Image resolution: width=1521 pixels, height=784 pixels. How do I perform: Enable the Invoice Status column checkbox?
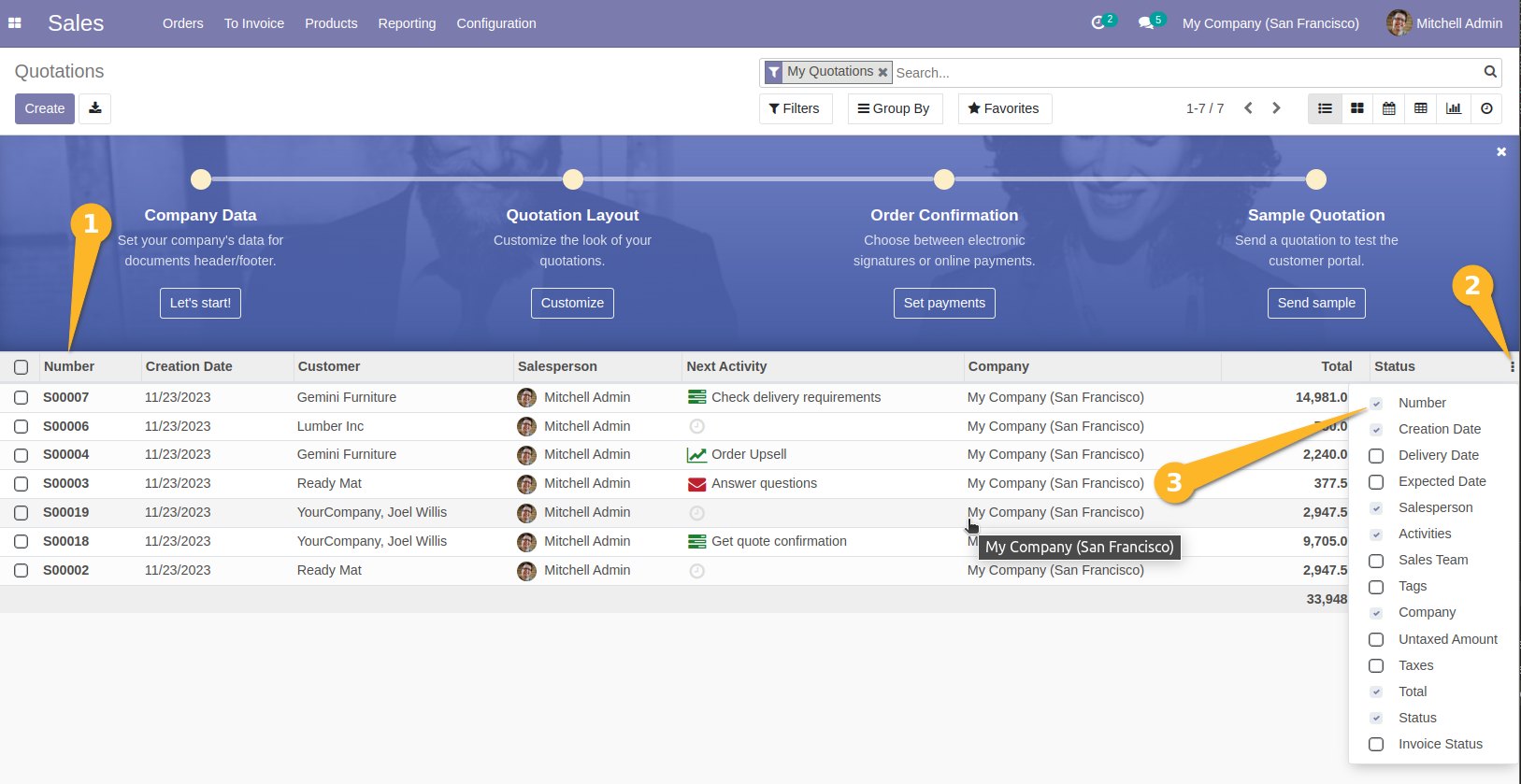coord(1376,745)
